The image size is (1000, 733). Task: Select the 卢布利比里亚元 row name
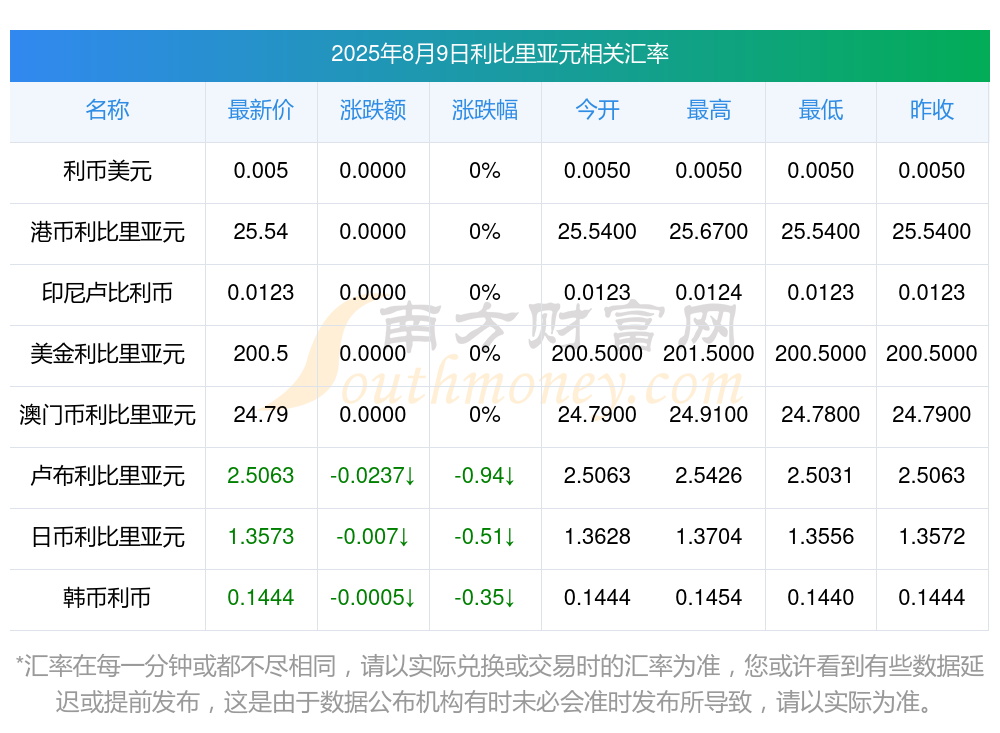[x=107, y=476]
